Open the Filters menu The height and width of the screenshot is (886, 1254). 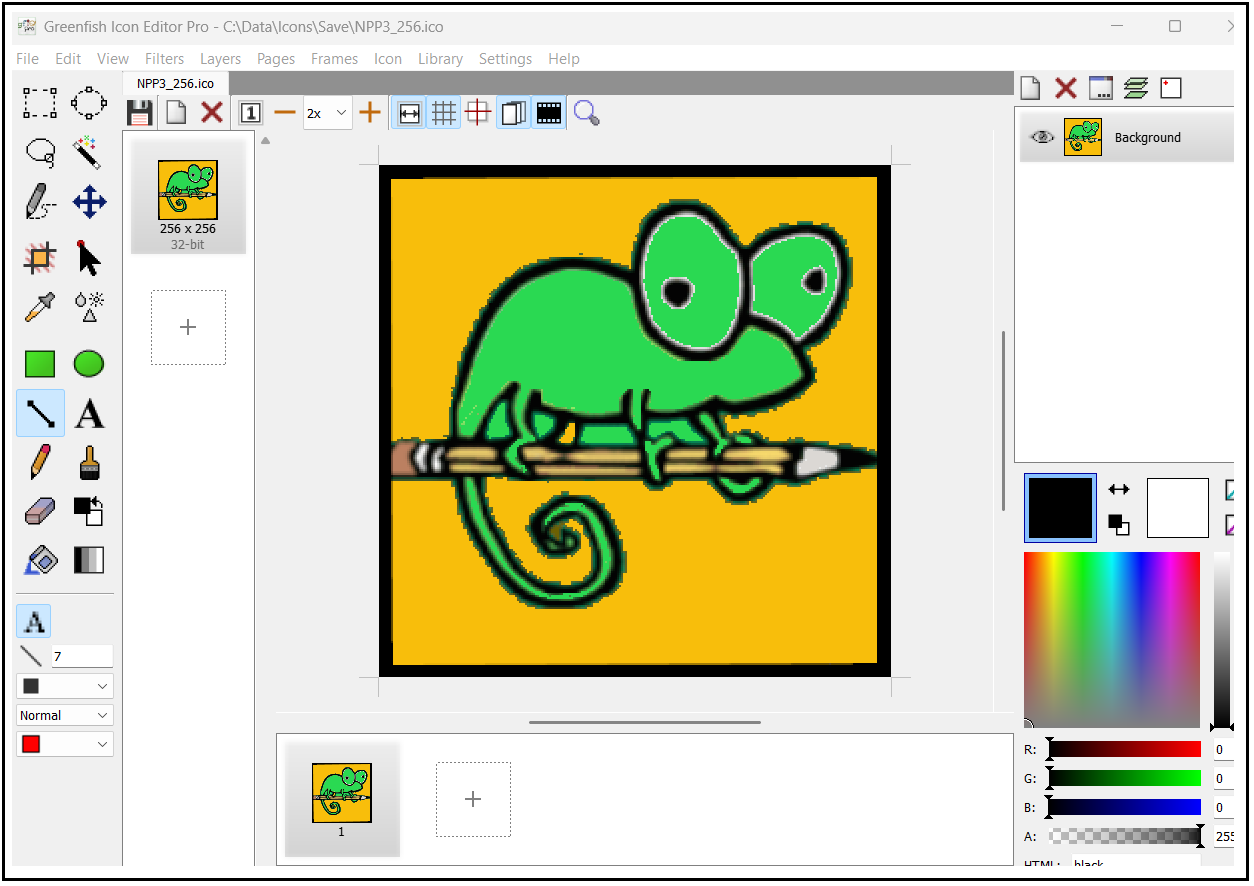coord(164,59)
